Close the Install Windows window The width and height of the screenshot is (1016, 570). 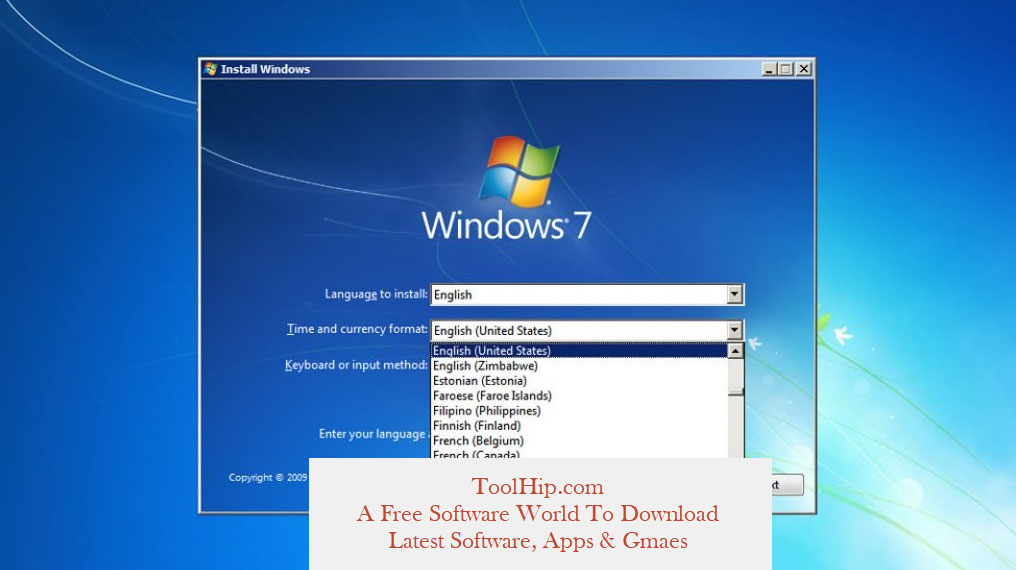803,69
